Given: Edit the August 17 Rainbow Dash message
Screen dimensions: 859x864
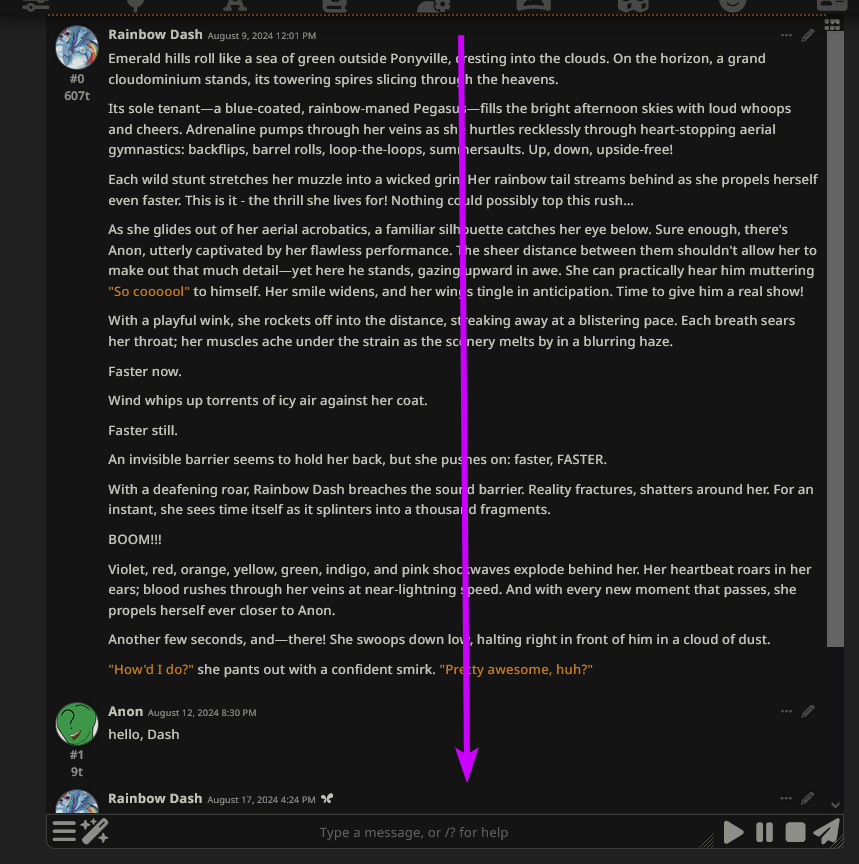Looking at the screenshot, I should point(808,798).
